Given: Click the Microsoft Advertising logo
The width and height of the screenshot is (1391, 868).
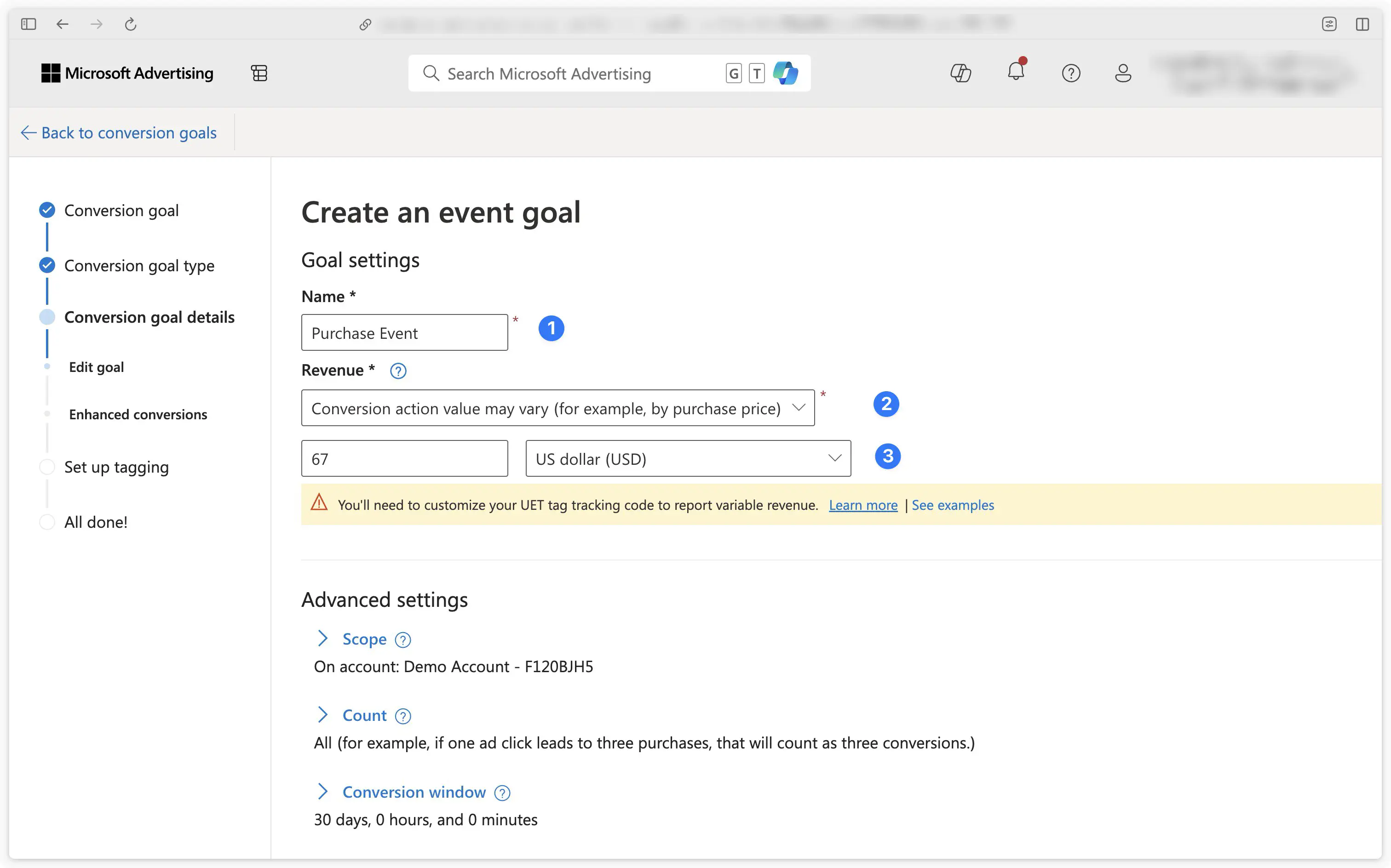Looking at the screenshot, I should [x=127, y=73].
